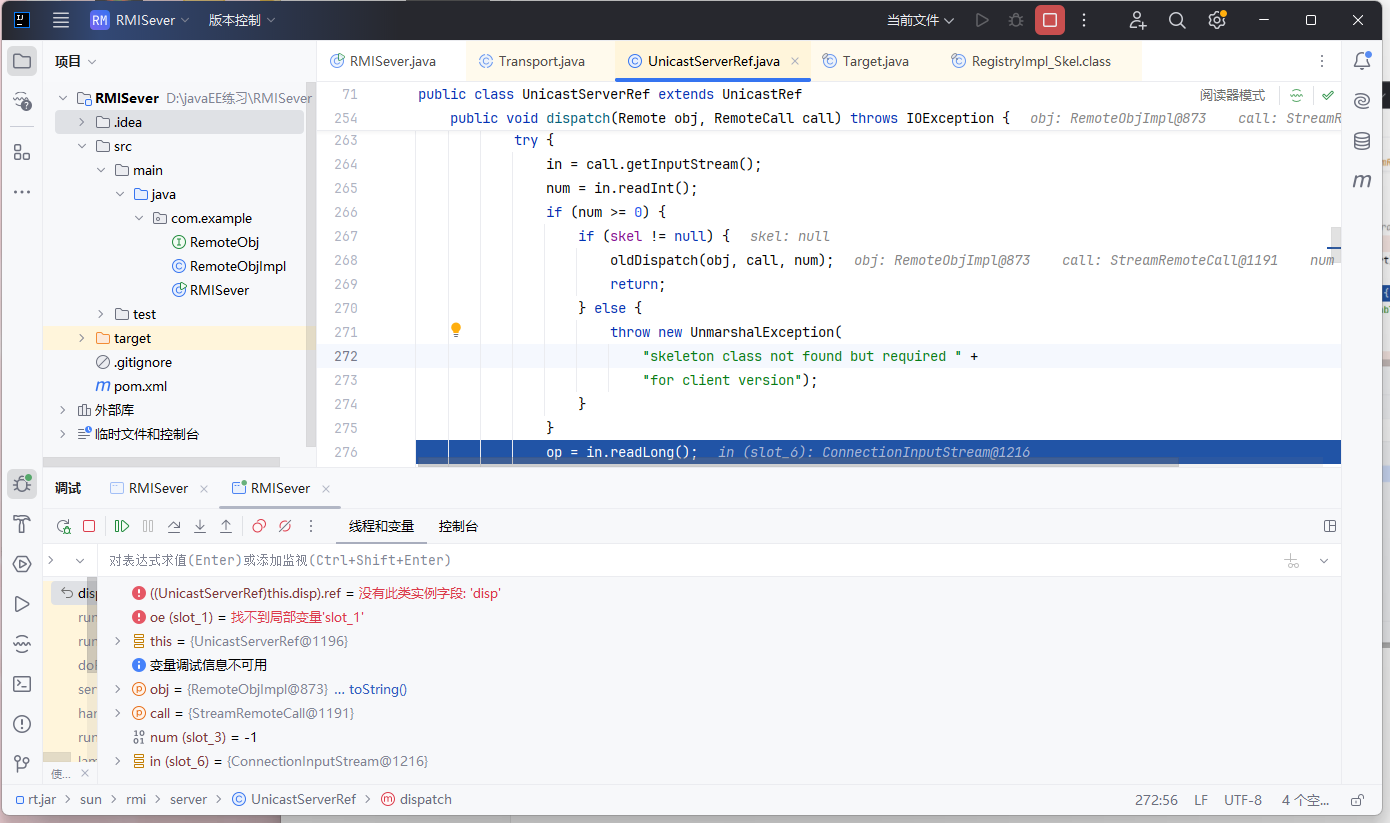Open the Maven tool window
Image resolution: width=1390 pixels, height=823 pixels.
pos(1361,181)
